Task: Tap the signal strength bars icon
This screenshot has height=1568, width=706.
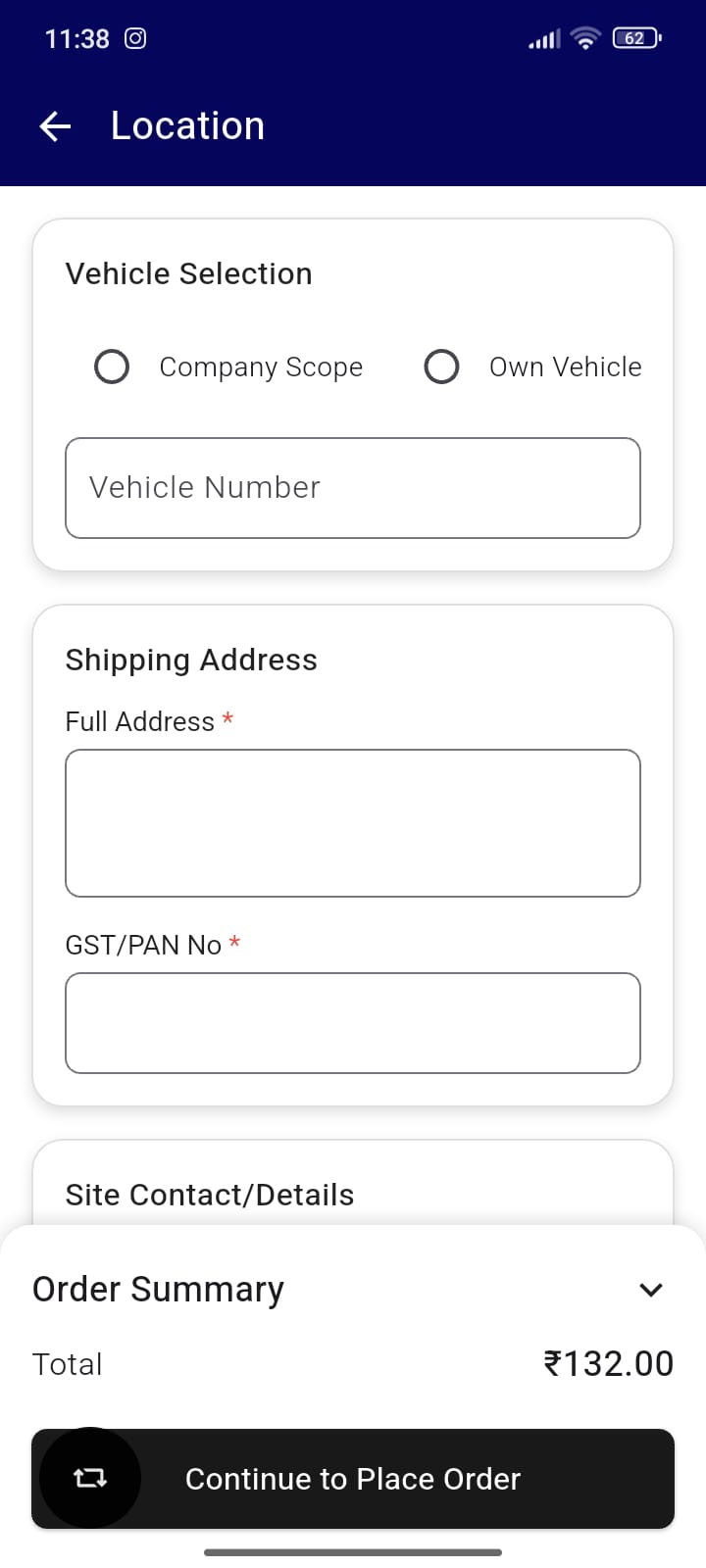Action: (x=544, y=39)
